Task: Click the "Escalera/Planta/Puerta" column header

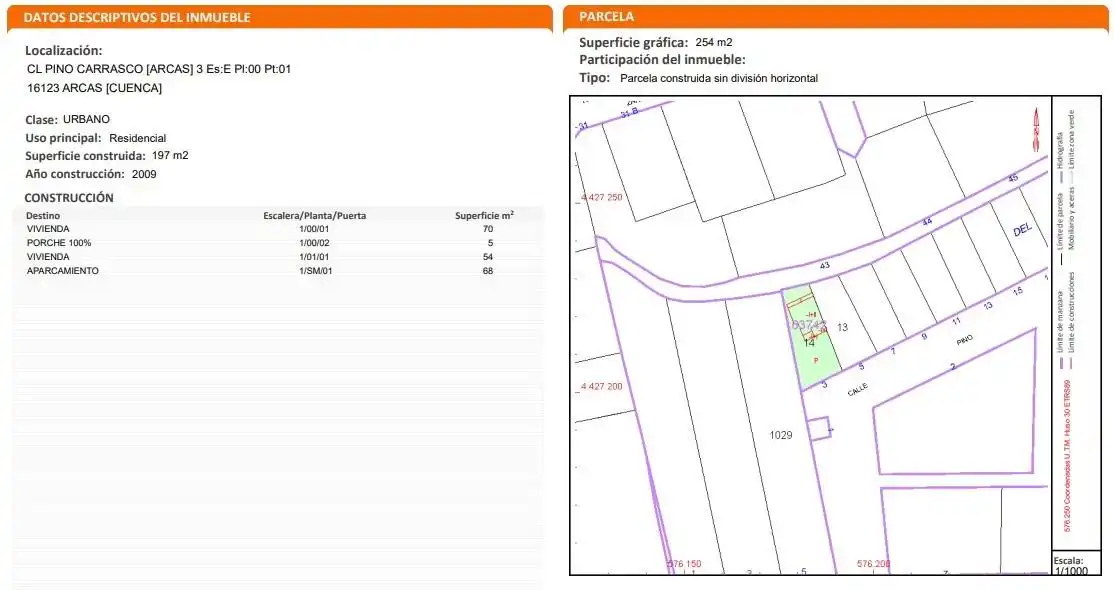Action: pyautogui.click(x=315, y=215)
